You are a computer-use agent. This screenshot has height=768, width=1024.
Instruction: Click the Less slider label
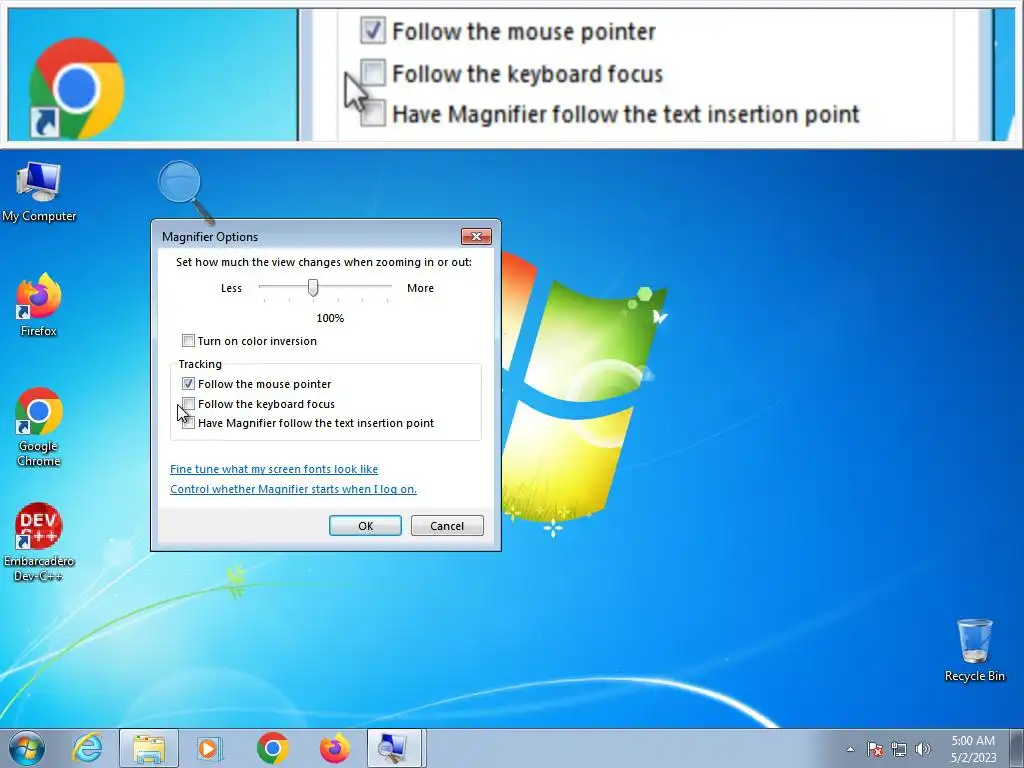pos(231,288)
